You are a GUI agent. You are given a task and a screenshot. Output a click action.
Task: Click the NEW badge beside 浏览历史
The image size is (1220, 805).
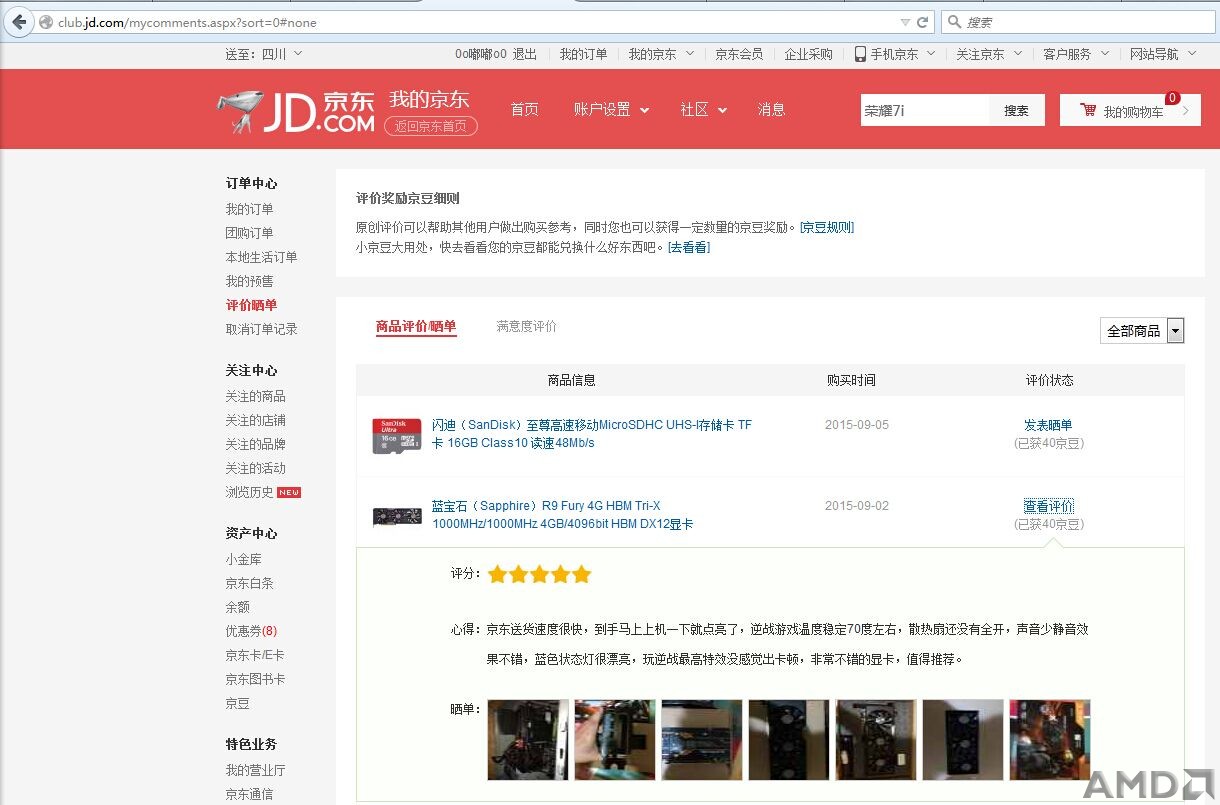pos(289,492)
